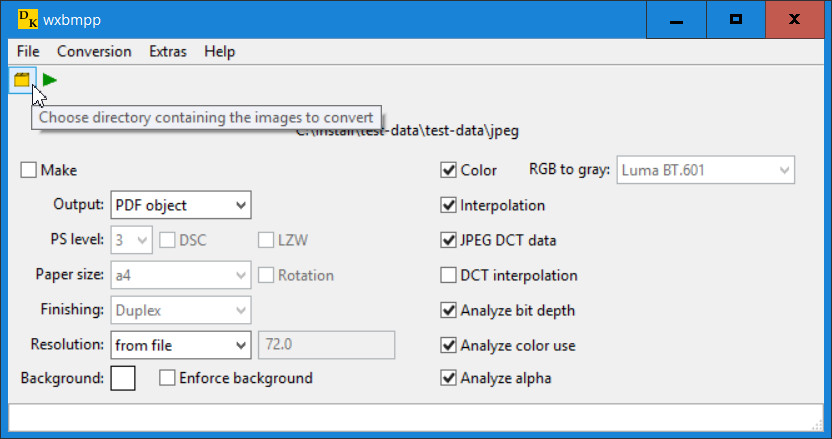The width and height of the screenshot is (832, 439).
Task: Check the Enforce background option
Action: pyautogui.click(x=167, y=378)
